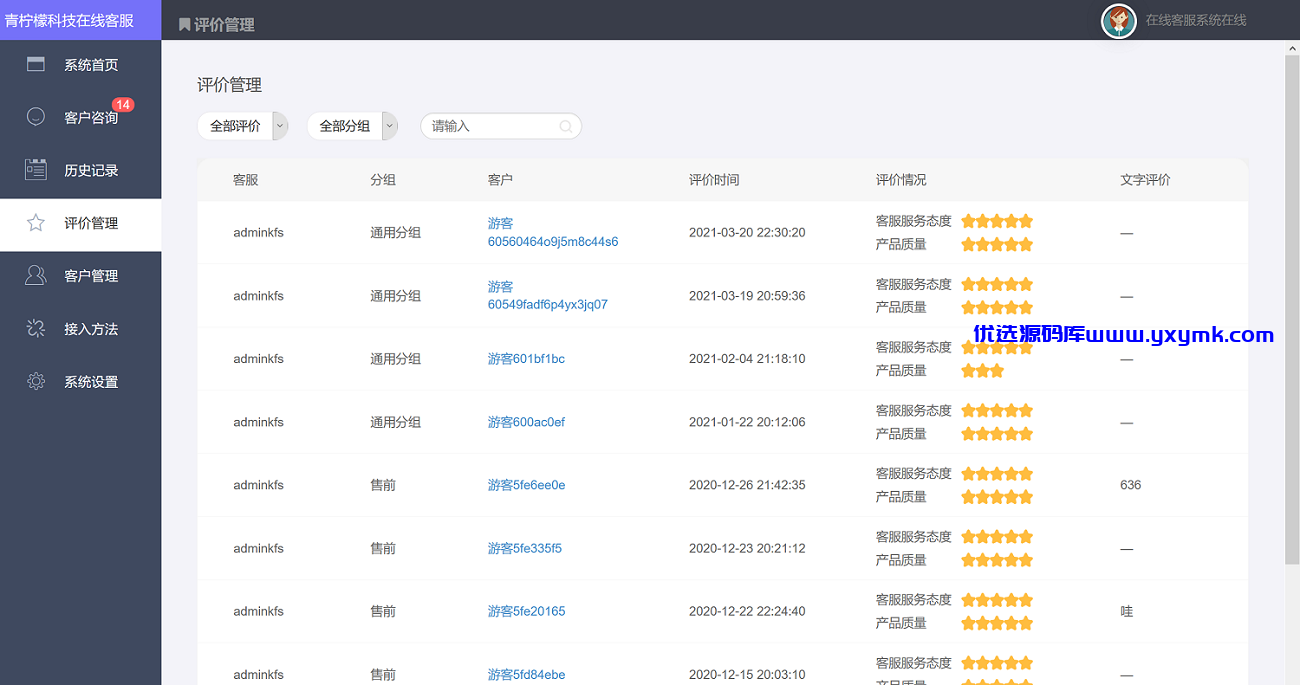Open customer link 游客600ac0ef
Screen dimensions: 1300x685
pyautogui.click(x=526, y=422)
